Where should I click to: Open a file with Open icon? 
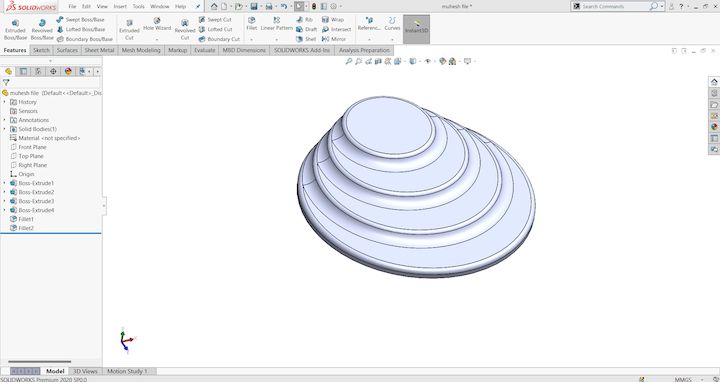tap(238, 6)
